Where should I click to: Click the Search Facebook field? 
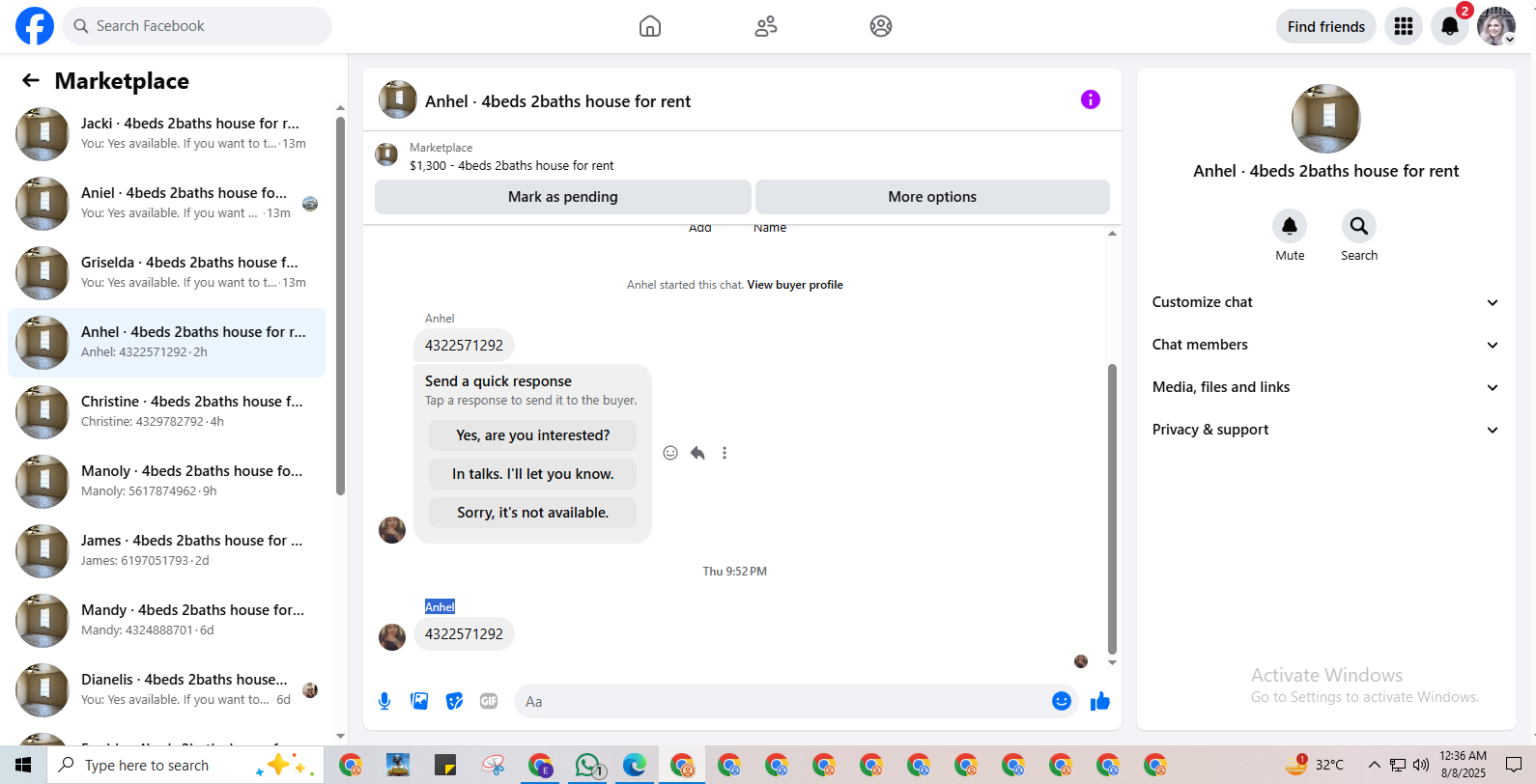pyautogui.click(x=197, y=26)
